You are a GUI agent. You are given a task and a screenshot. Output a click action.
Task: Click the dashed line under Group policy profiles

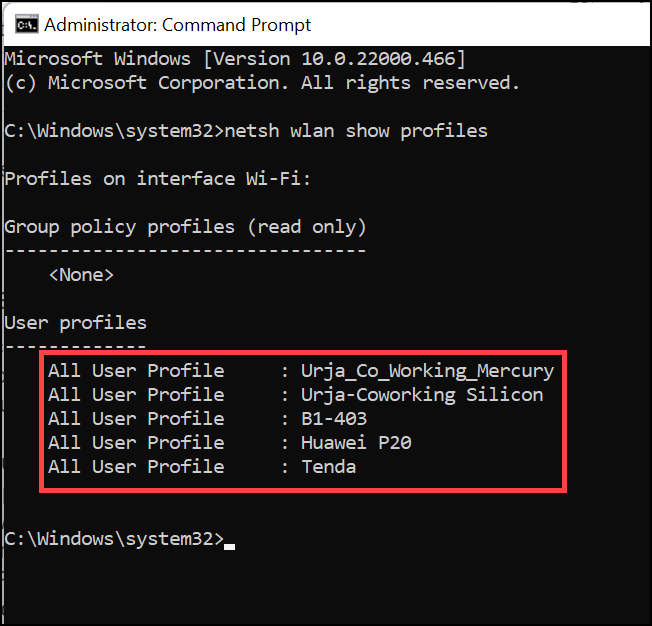(185, 250)
